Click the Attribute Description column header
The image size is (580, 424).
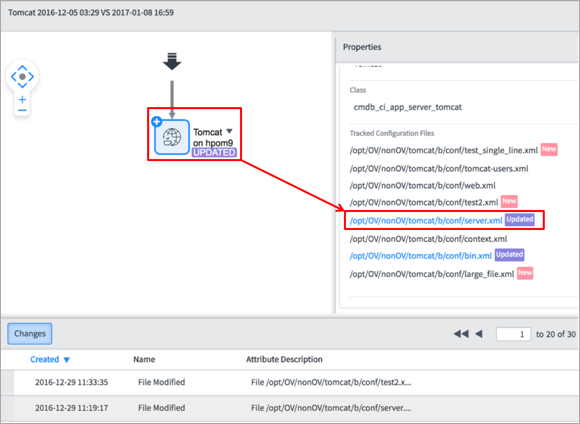(284, 359)
